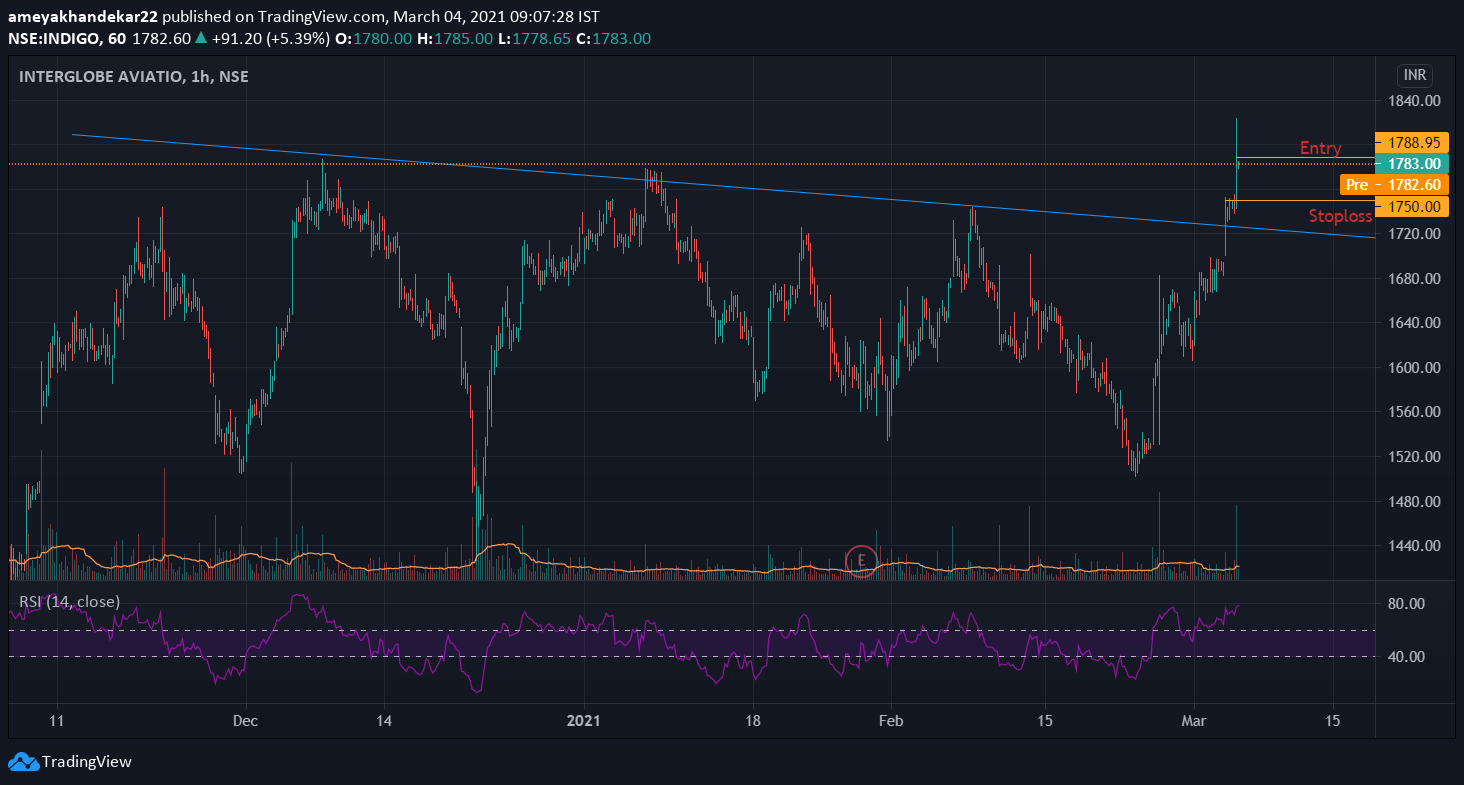The width and height of the screenshot is (1464, 785).
Task: Click the 'INTERGLOBE AVIATIO, 1h, NSE' title
Action: click(134, 76)
